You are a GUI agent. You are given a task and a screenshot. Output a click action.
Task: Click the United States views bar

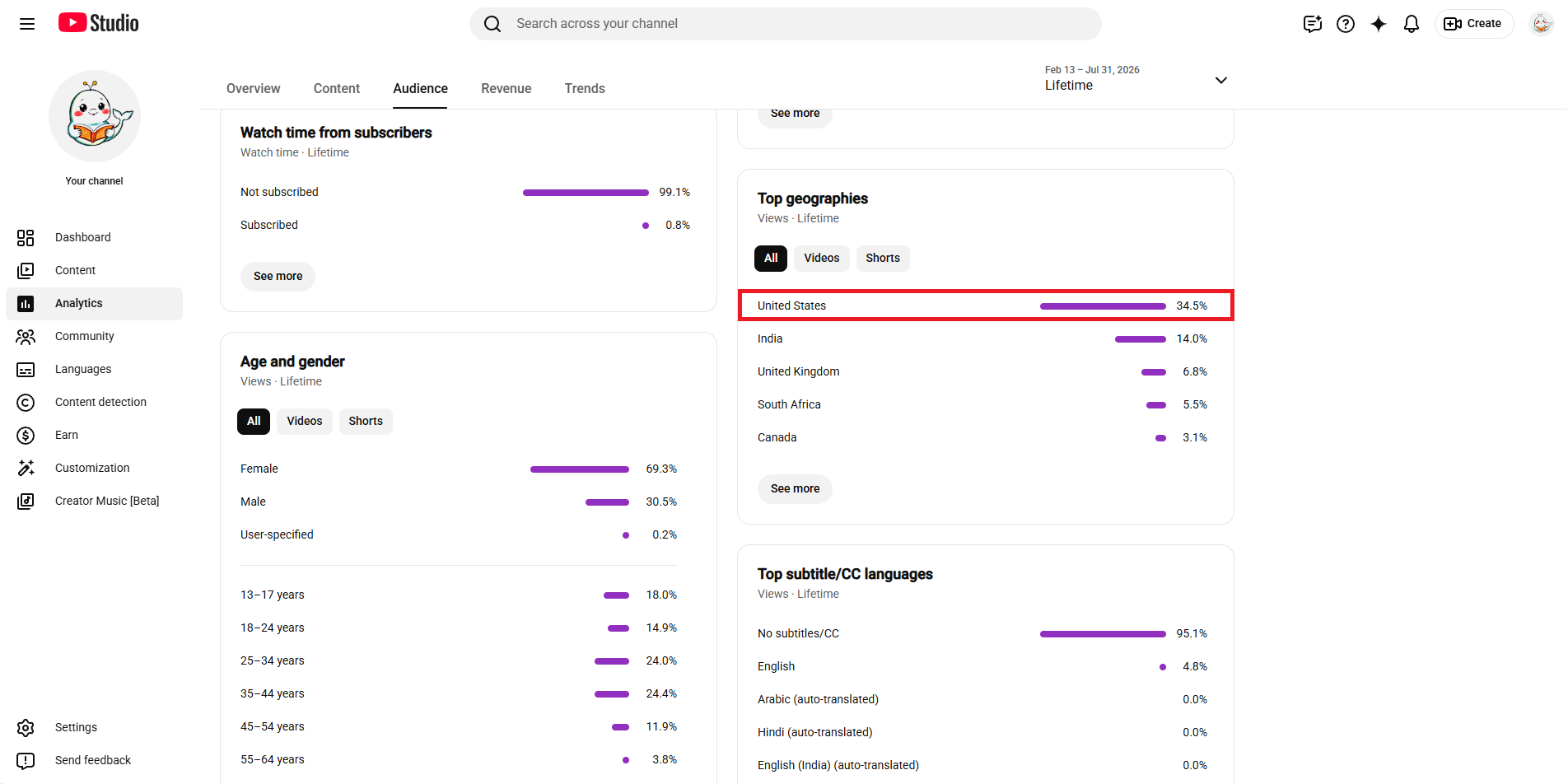tap(1103, 306)
